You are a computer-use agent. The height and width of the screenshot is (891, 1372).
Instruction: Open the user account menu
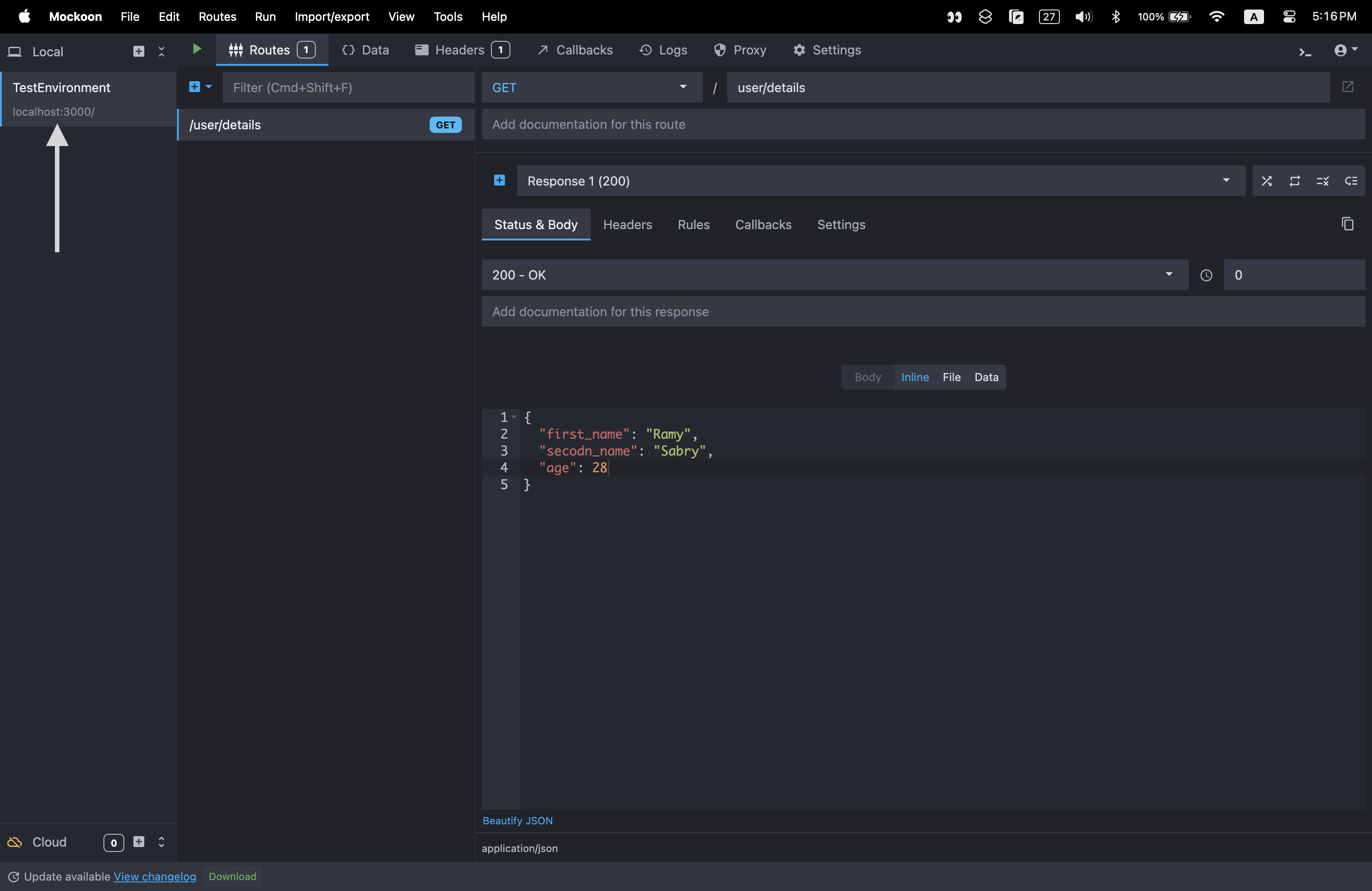click(x=1346, y=50)
